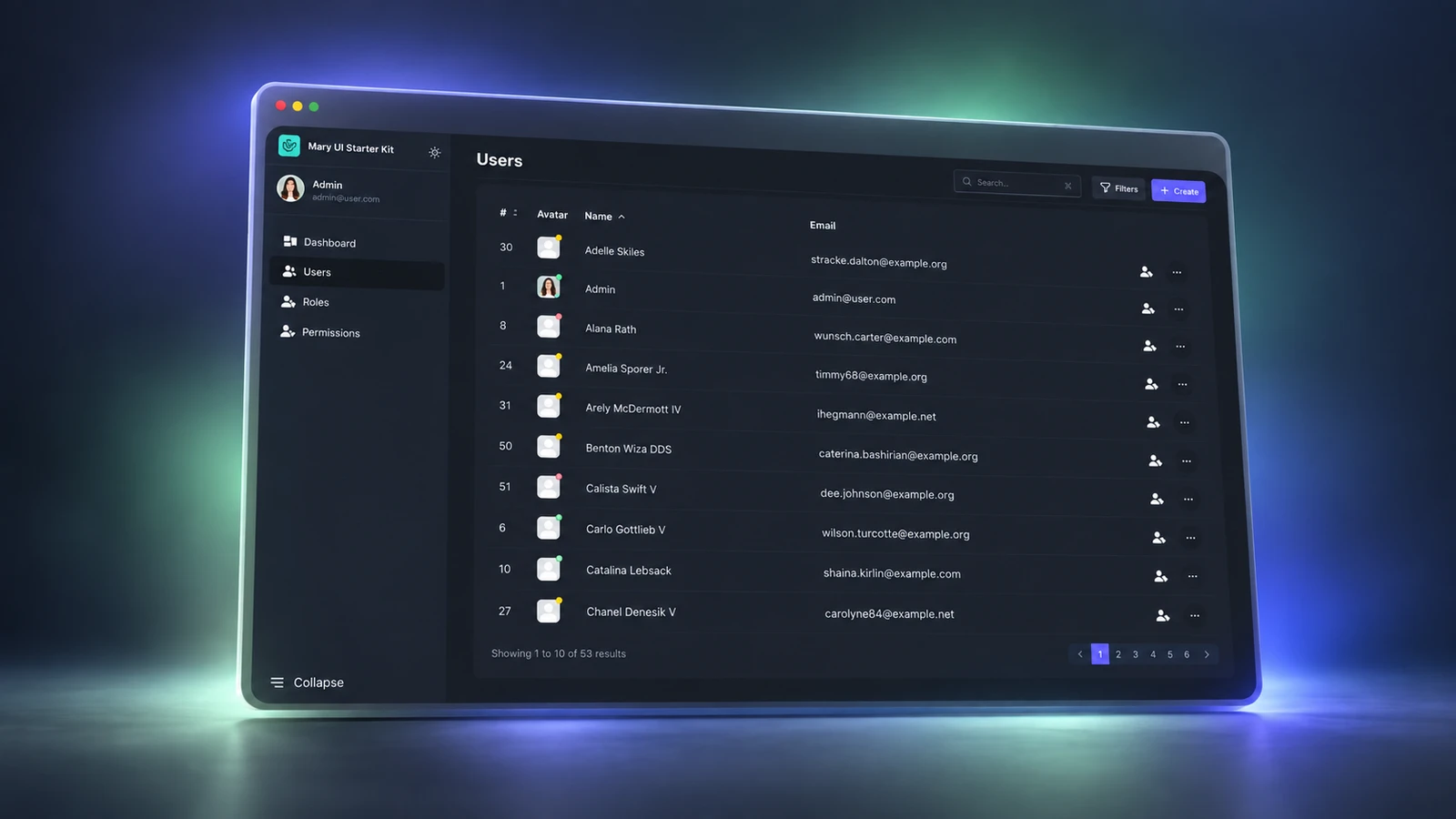Viewport: 1456px width, 819px height.
Task: Jump to page 4
Action: [1153, 654]
